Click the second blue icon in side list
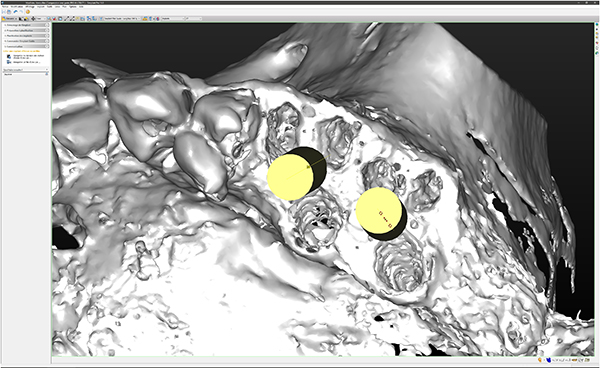600x368 pixels. (9, 62)
